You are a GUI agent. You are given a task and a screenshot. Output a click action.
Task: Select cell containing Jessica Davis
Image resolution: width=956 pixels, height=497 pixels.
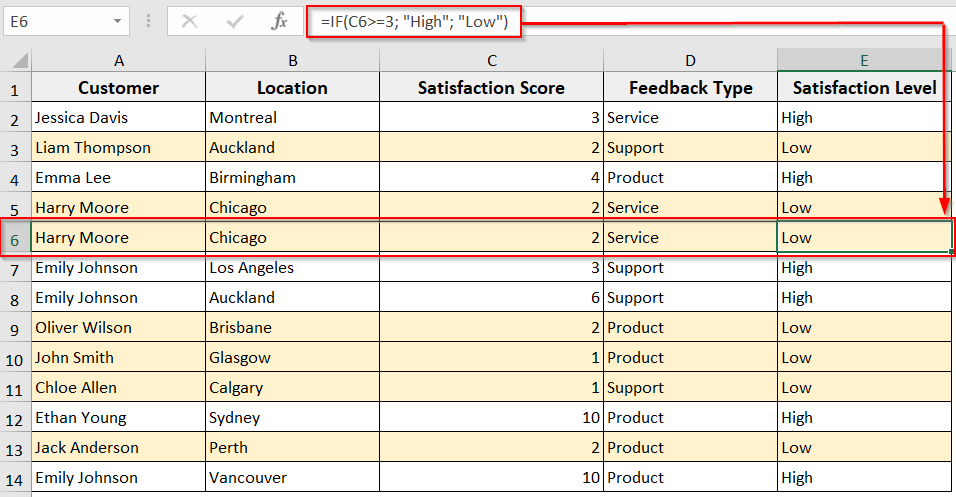click(x=118, y=118)
